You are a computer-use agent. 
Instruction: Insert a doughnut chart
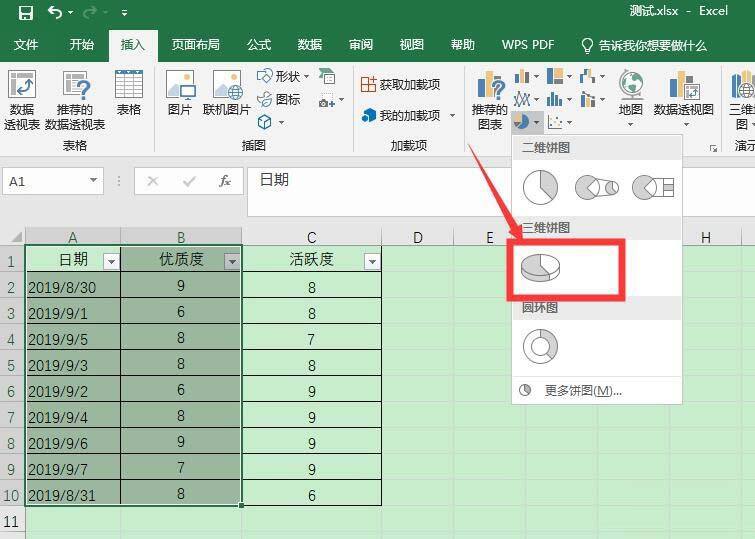(540, 347)
